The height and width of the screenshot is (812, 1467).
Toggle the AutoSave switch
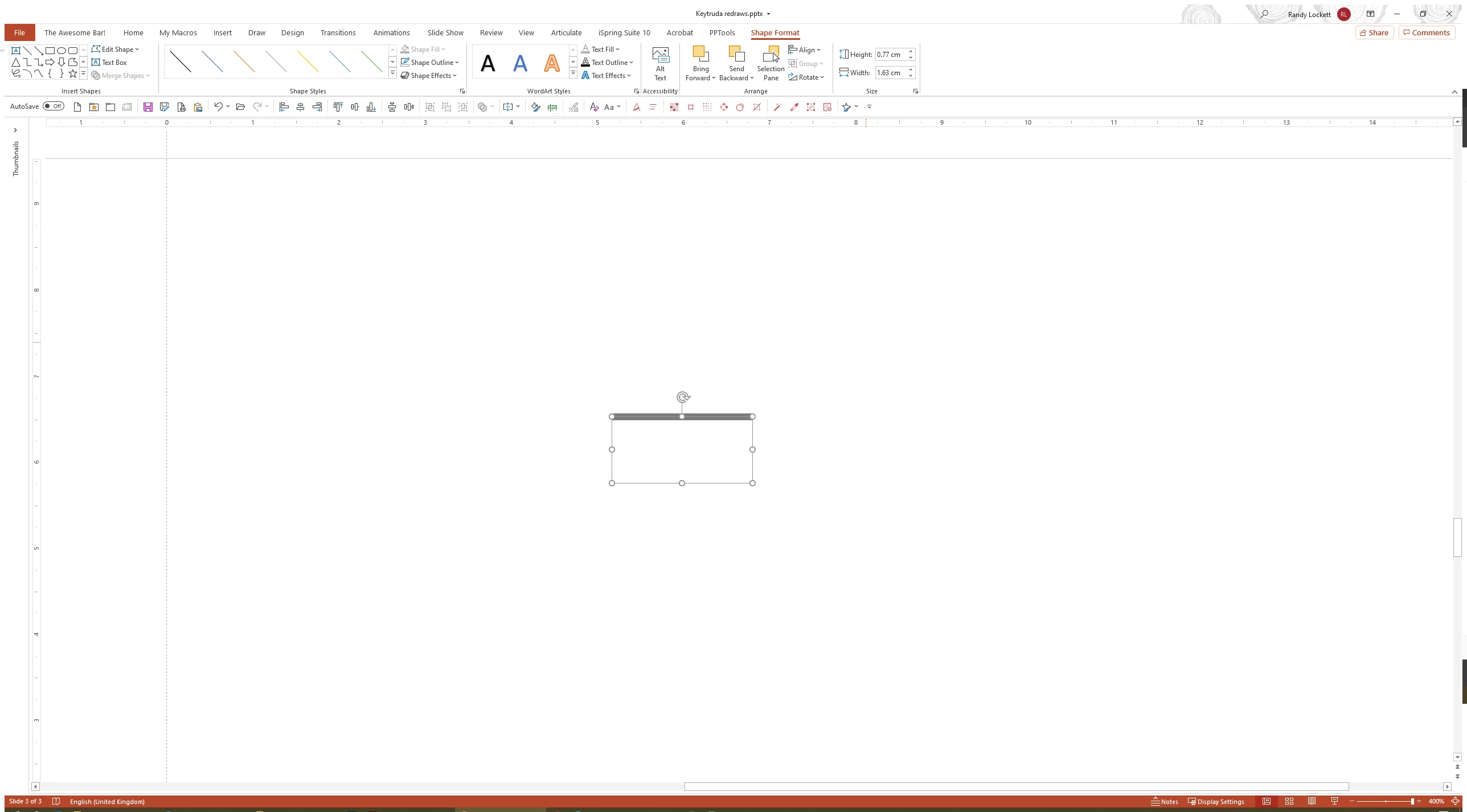tap(54, 106)
